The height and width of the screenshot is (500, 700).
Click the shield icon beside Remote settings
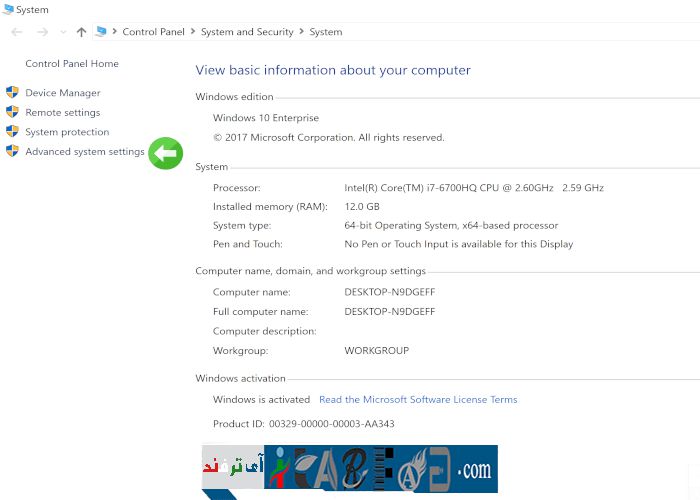12,112
